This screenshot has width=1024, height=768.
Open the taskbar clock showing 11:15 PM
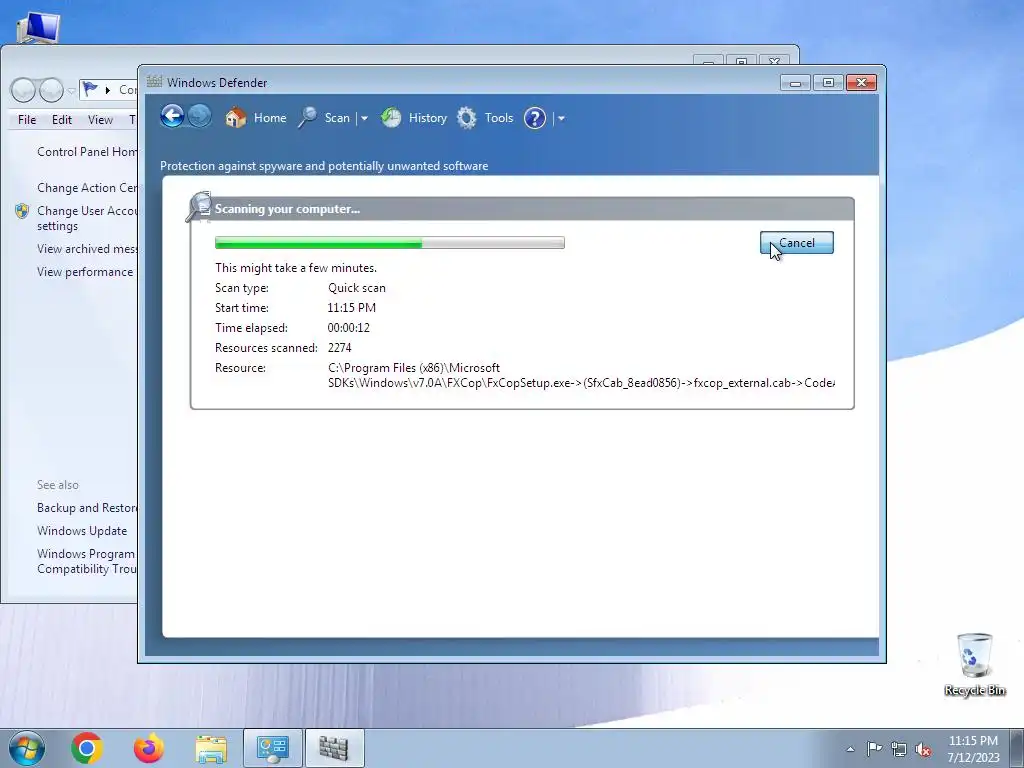(973, 749)
